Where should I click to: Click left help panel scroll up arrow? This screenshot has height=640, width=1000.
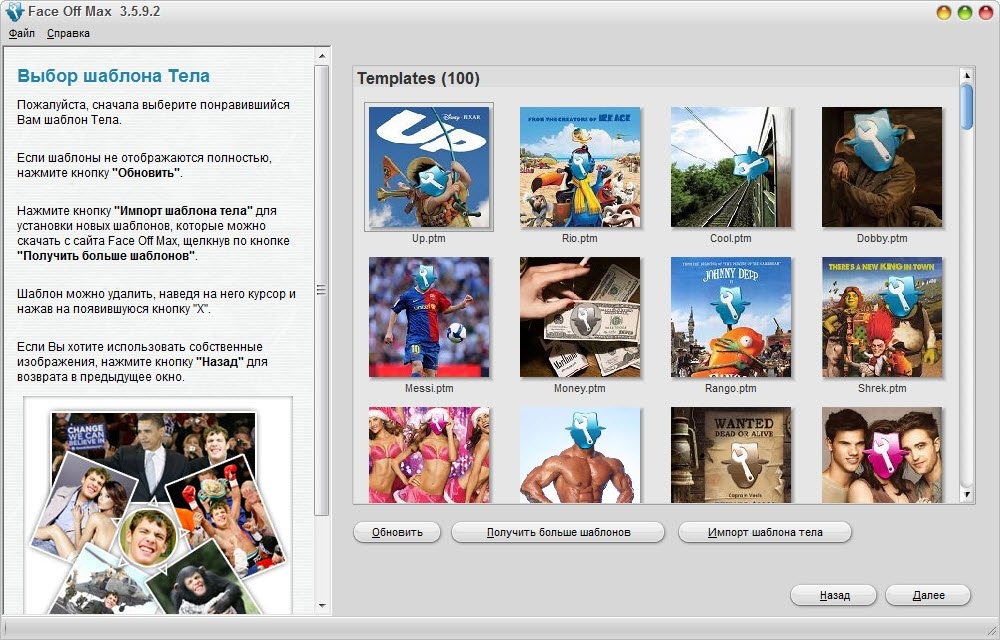click(x=322, y=56)
